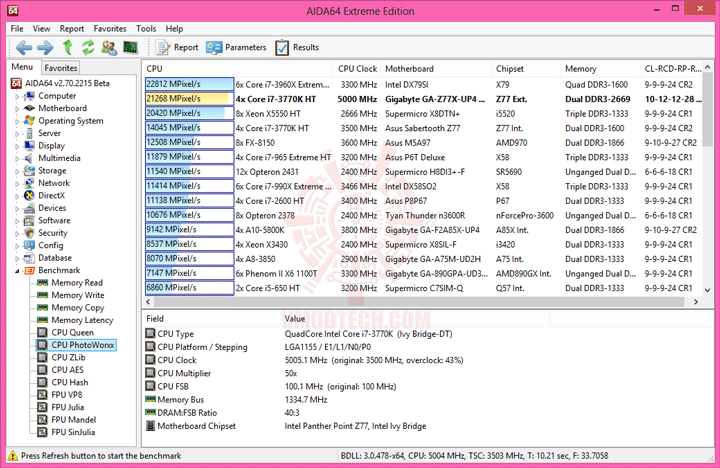Click the Motherboard tree icon
The height and width of the screenshot is (468, 720).
[29, 108]
